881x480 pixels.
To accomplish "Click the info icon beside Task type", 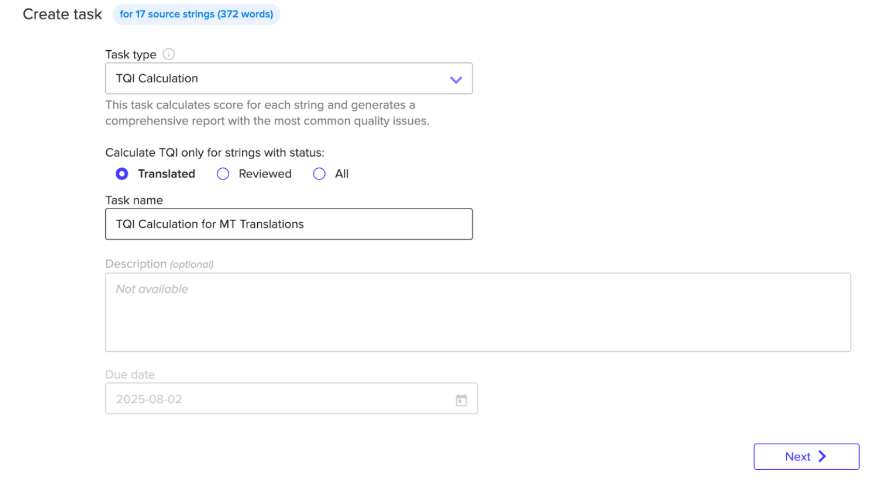I will 169,55.
